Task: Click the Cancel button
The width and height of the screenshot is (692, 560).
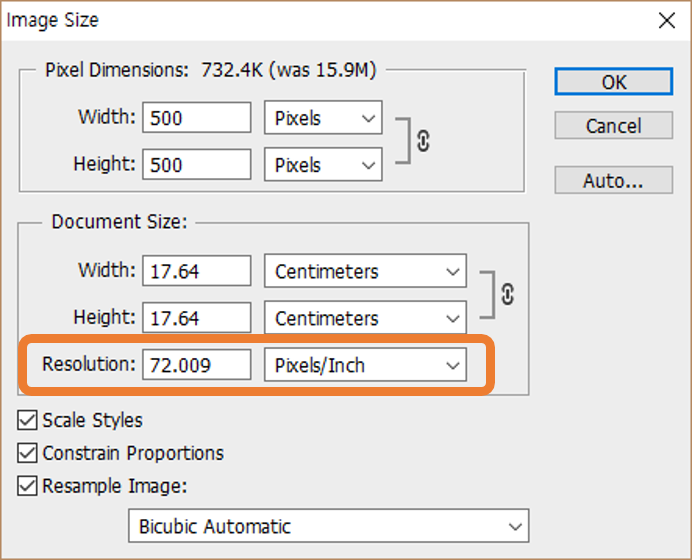Action: pyautogui.click(x=613, y=126)
